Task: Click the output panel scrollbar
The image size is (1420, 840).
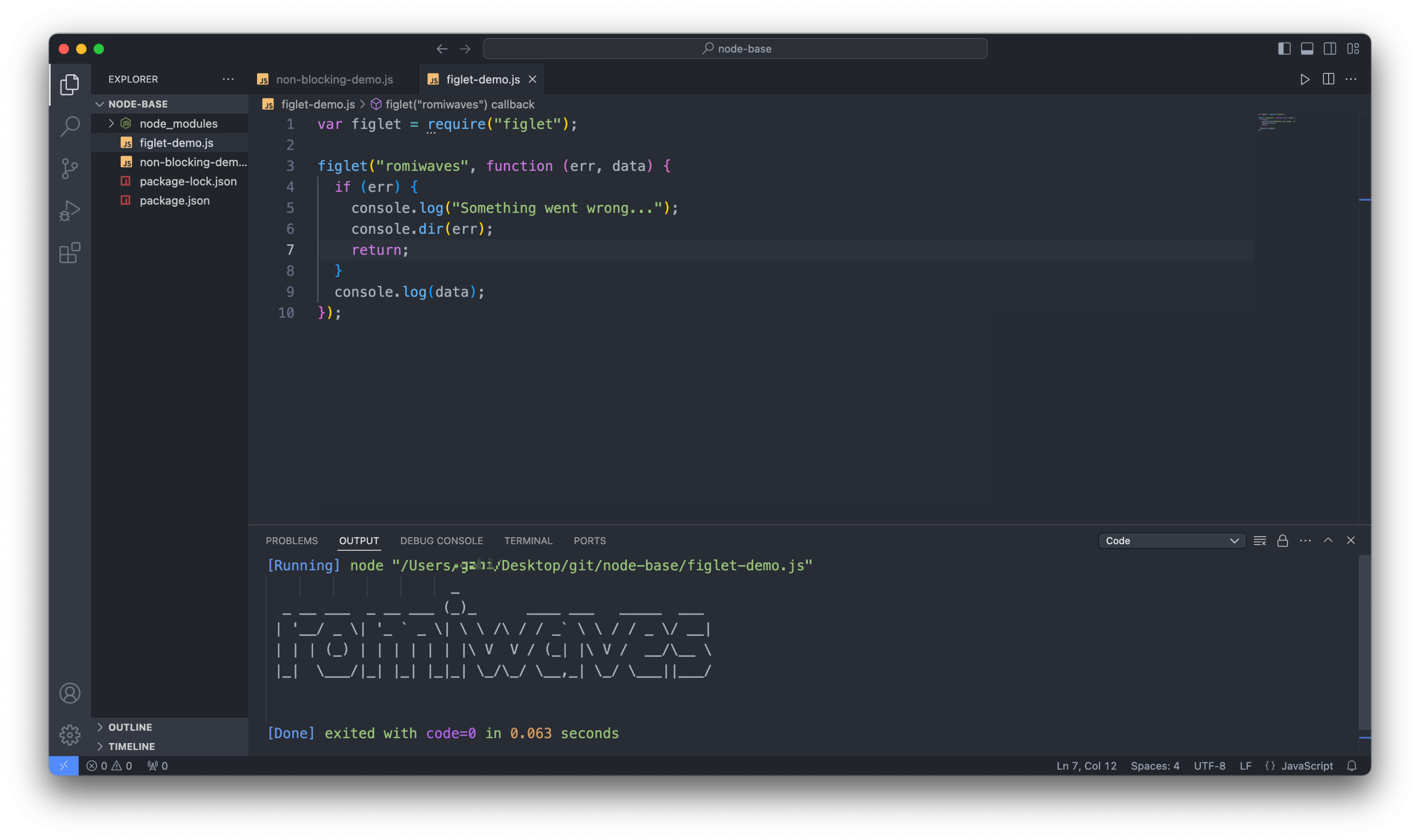Action: point(1364,643)
